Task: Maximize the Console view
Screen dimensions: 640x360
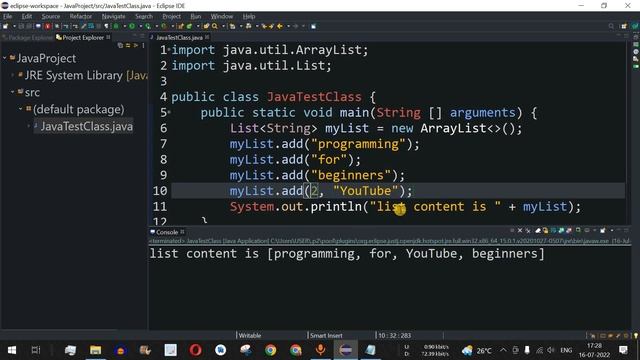Action: tap(627, 231)
